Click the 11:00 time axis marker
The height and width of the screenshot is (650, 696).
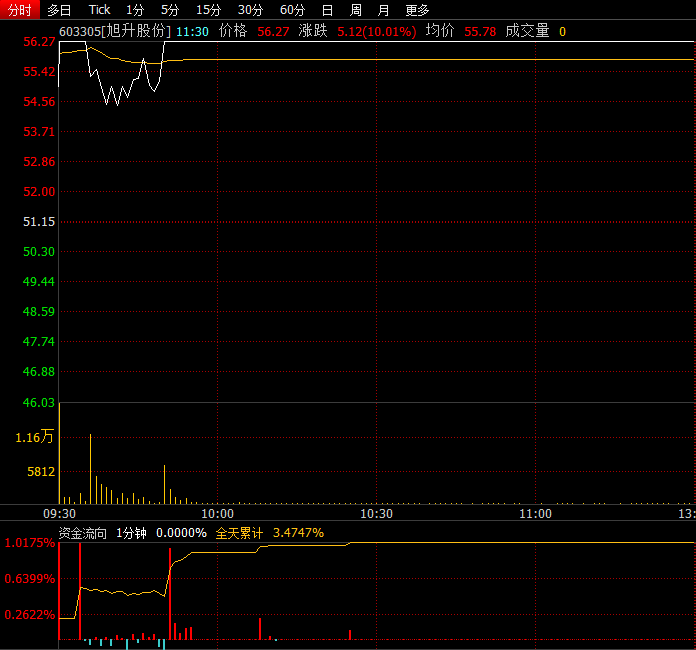click(535, 514)
